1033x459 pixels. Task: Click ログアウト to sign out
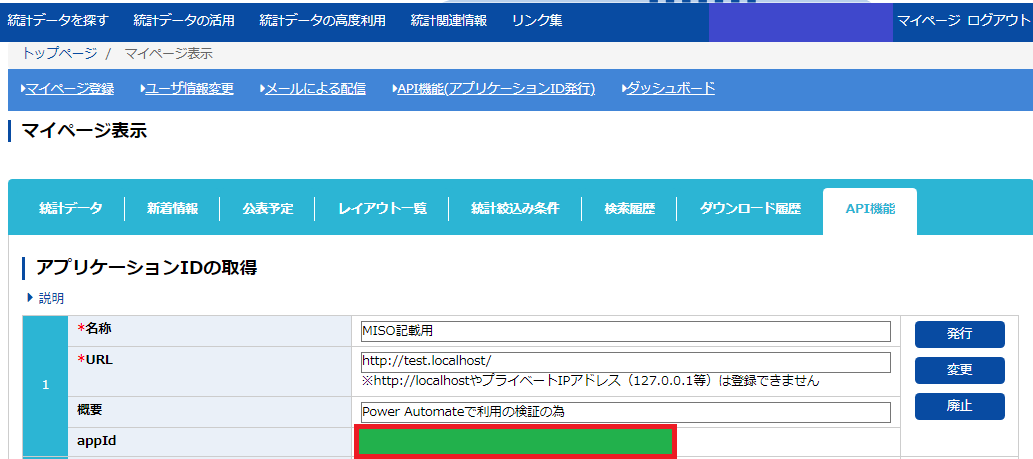[999, 20]
